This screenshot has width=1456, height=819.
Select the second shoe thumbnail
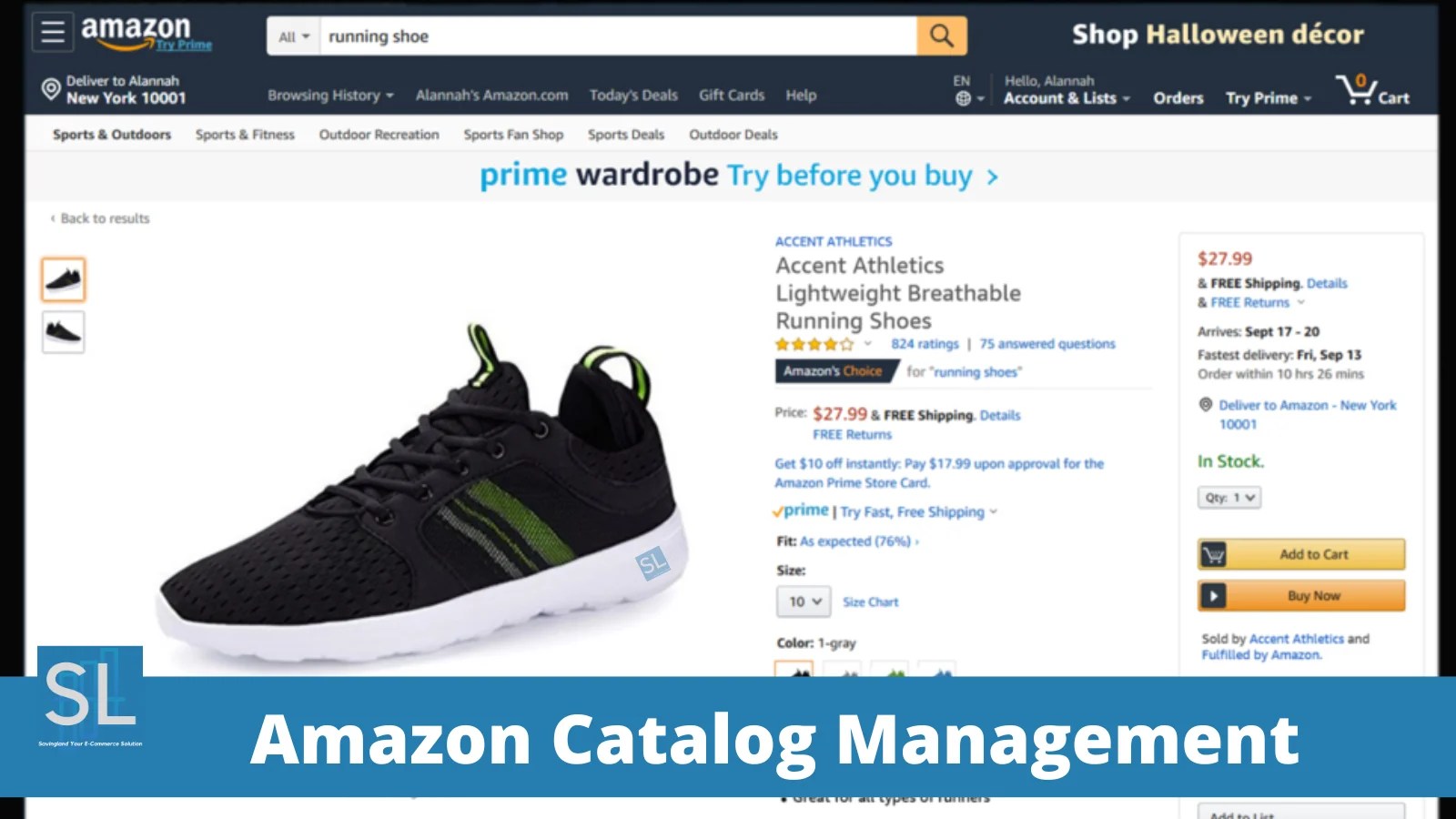click(x=64, y=332)
